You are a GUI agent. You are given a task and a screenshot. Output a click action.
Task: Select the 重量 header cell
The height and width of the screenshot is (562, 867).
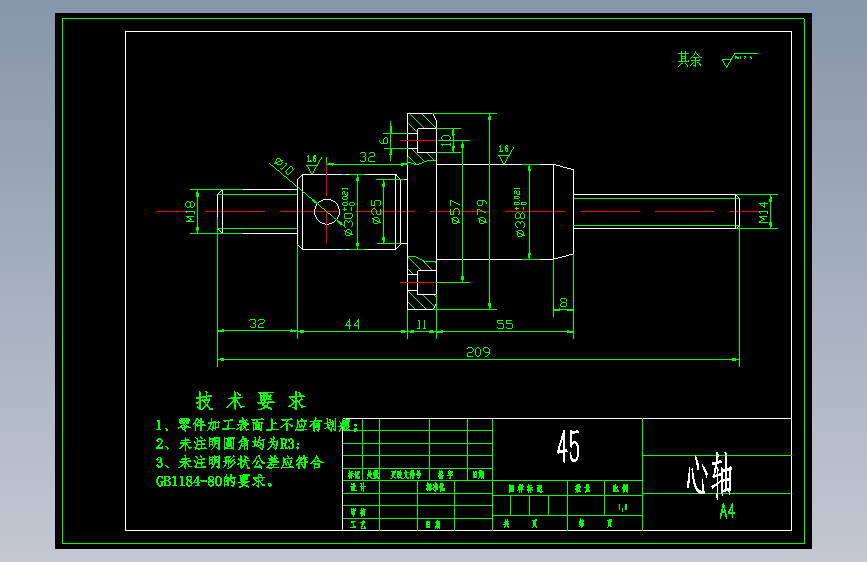[x=582, y=488]
